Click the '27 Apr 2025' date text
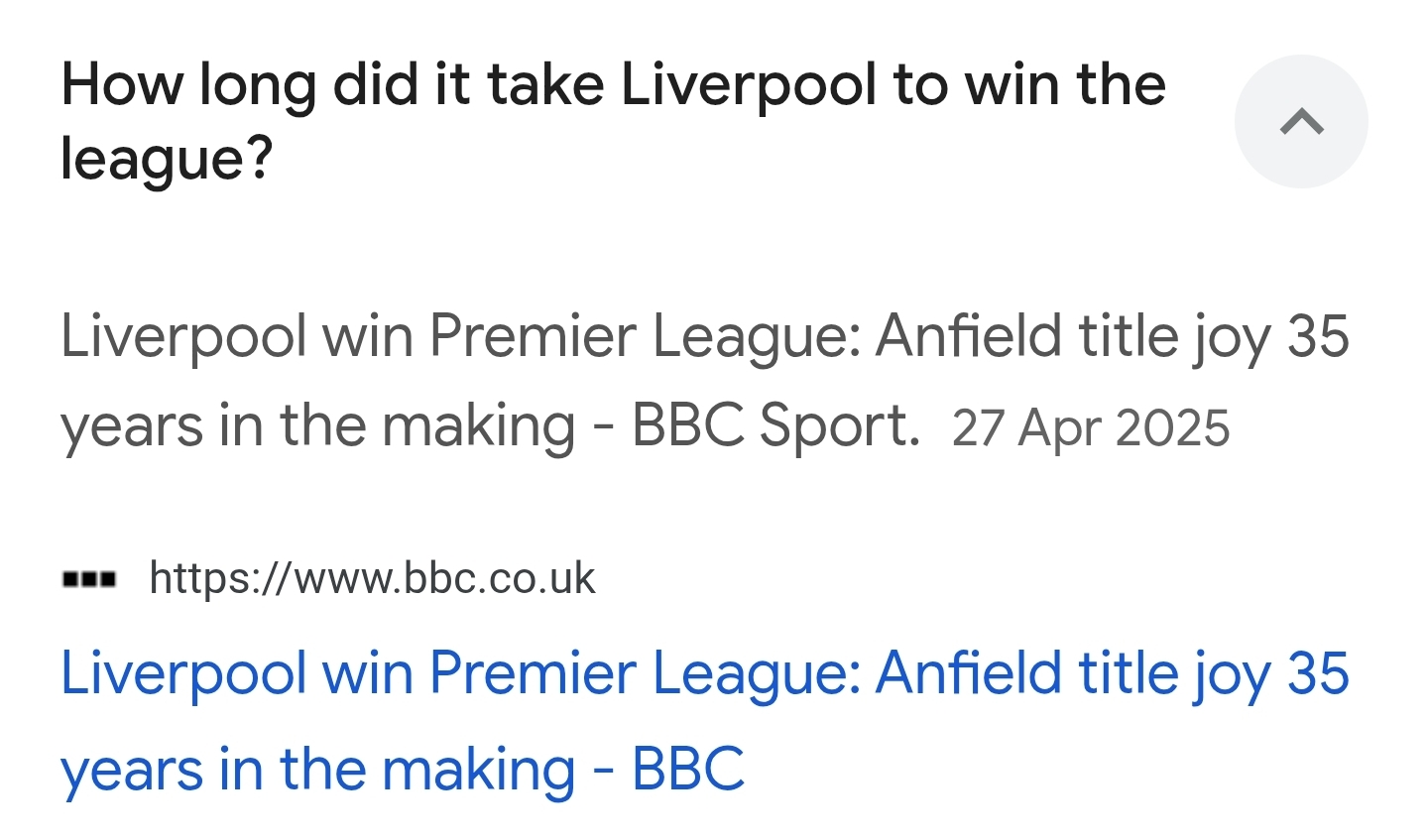The width and height of the screenshot is (1428, 840). pyautogui.click(x=1091, y=428)
